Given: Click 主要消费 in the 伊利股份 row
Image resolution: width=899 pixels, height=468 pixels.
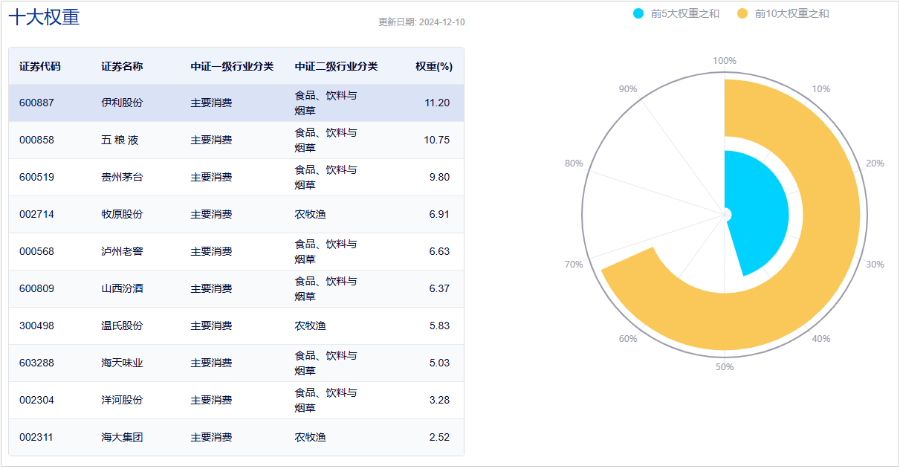Looking at the screenshot, I should tap(212, 103).
